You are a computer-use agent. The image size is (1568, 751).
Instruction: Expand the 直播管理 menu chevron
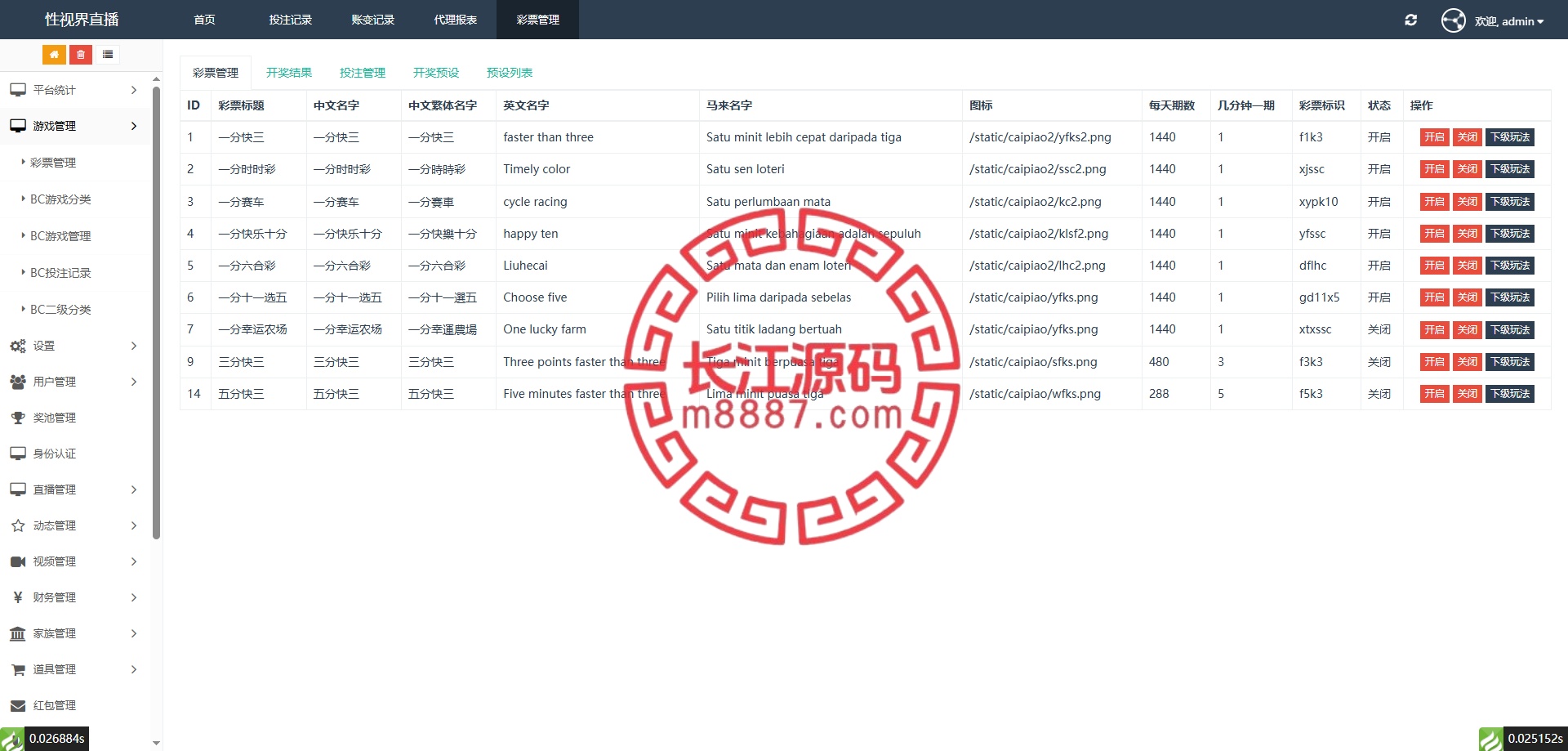134,489
